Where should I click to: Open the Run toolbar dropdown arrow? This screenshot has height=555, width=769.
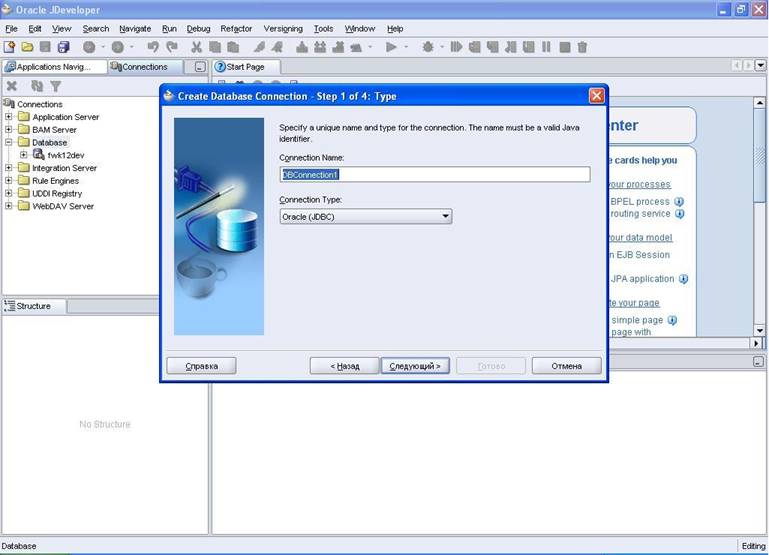point(406,47)
